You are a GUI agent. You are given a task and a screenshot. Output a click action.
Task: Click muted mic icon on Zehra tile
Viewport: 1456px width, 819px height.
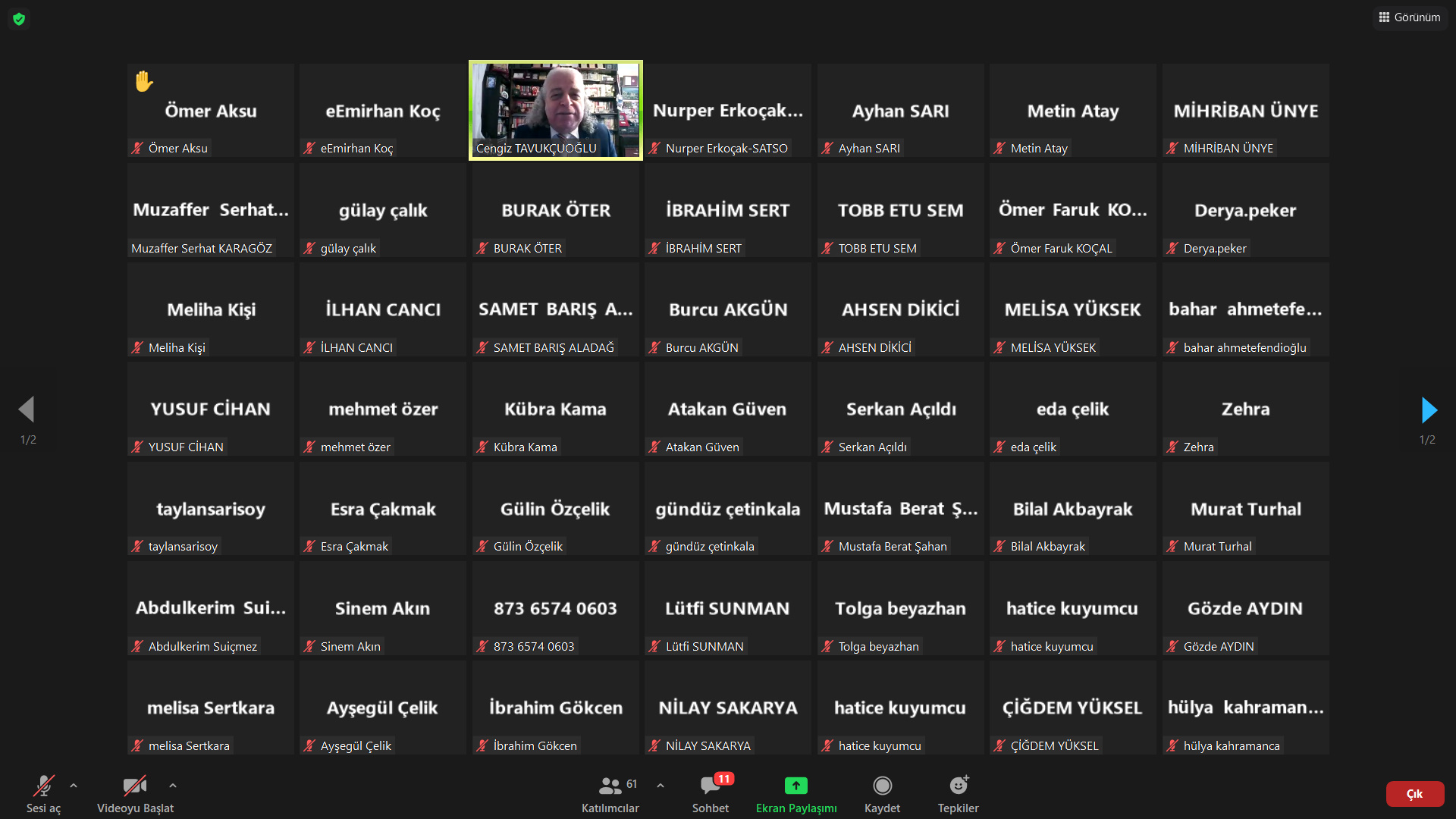1172,447
